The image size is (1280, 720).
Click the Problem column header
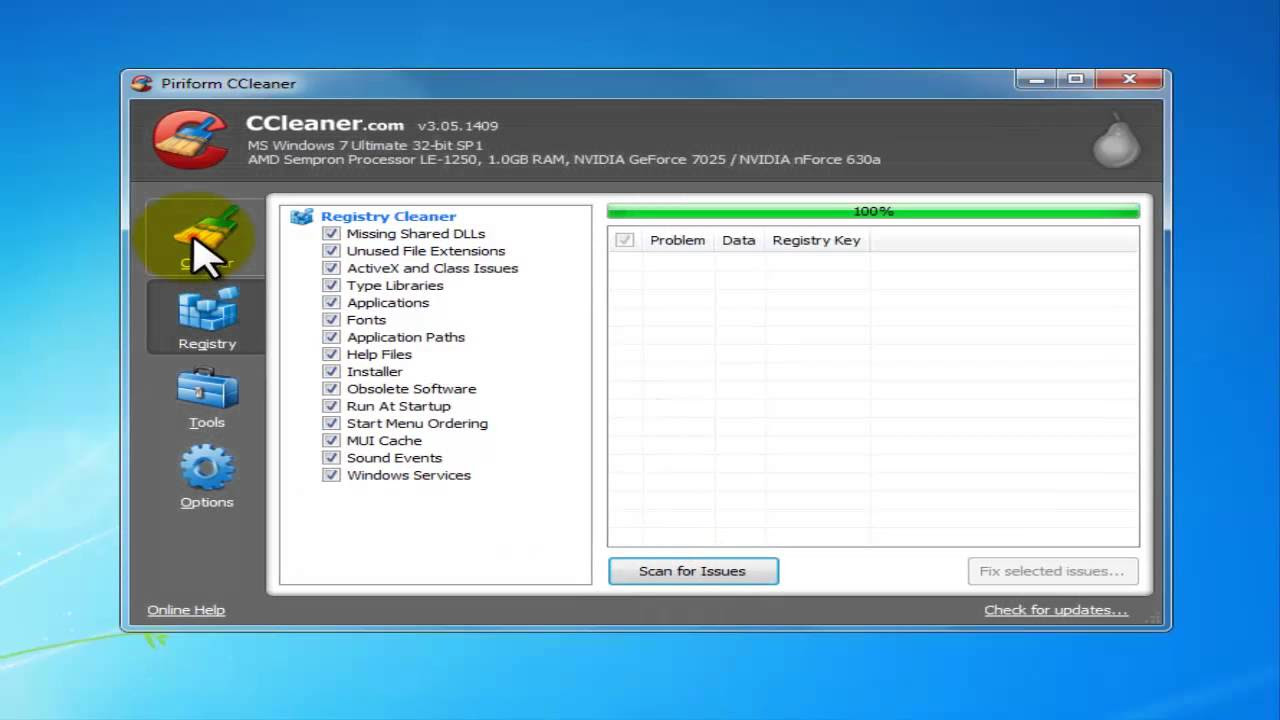point(677,240)
